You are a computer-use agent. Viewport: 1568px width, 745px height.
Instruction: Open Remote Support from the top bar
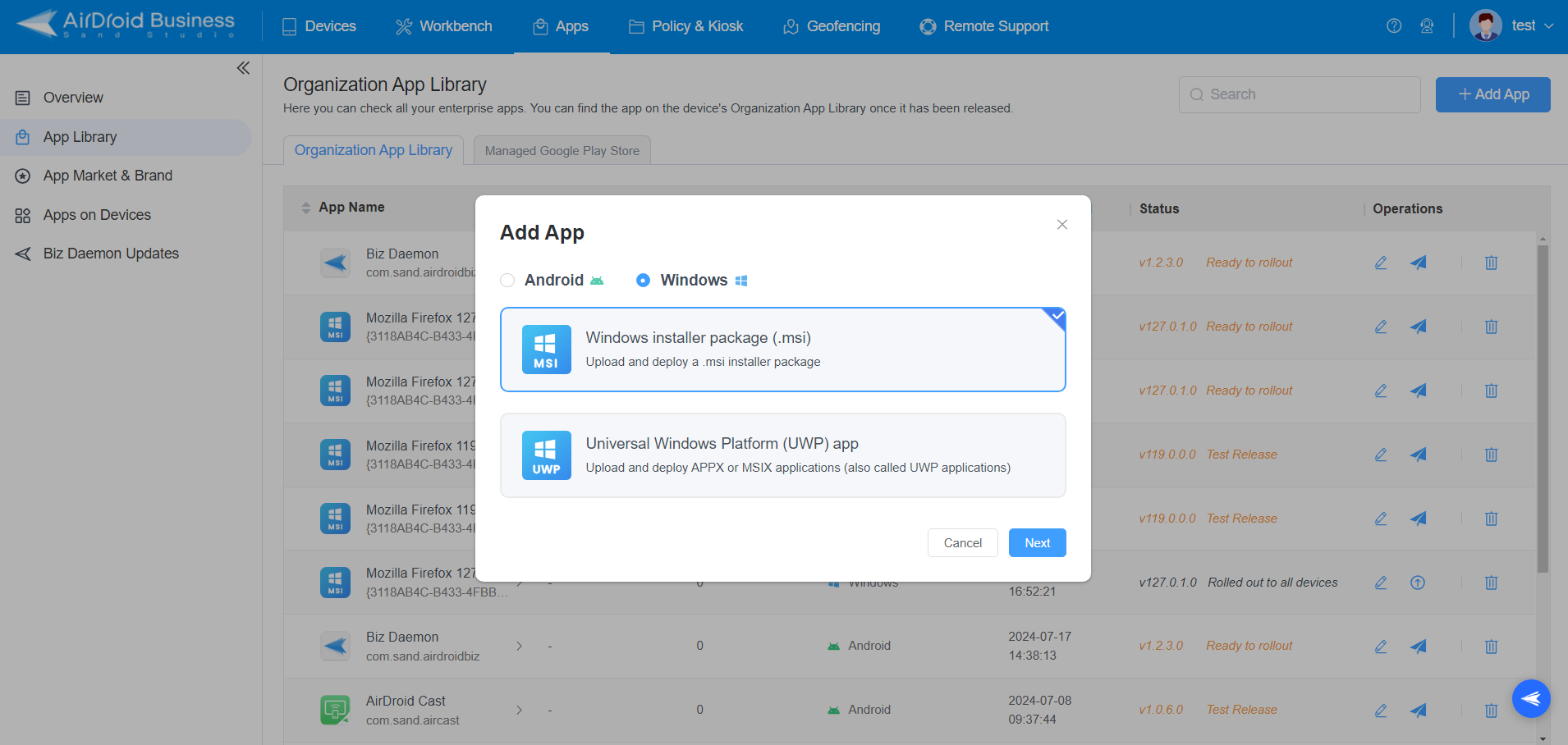pos(983,25)
